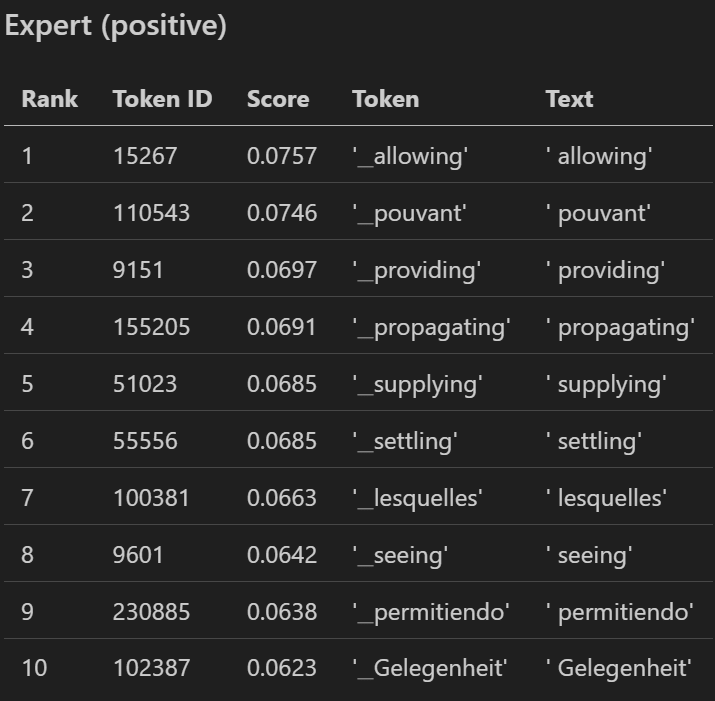Select the score 0.0697 cell
Viewport: 715px width, 701px height.
point(281,270)
